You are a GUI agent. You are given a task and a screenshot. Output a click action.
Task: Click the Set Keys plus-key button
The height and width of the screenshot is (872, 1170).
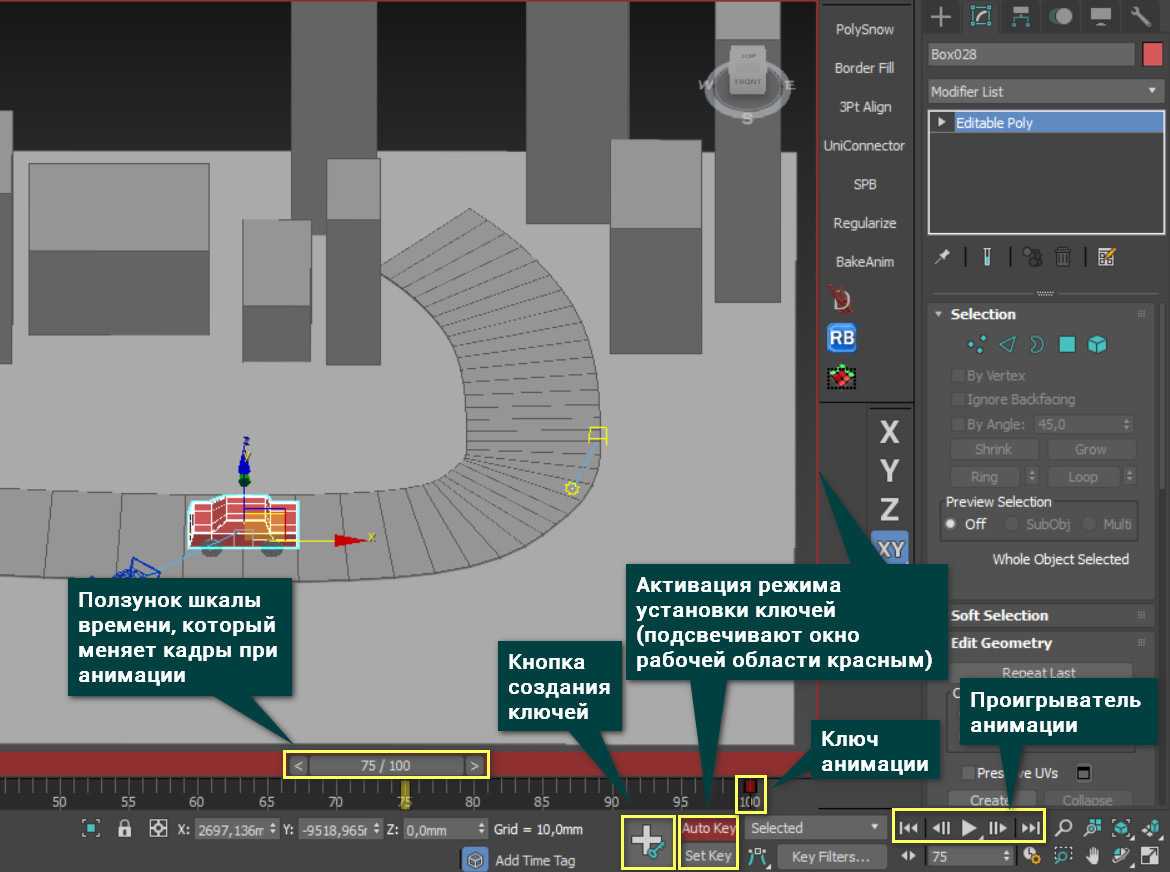coord(647,842)
